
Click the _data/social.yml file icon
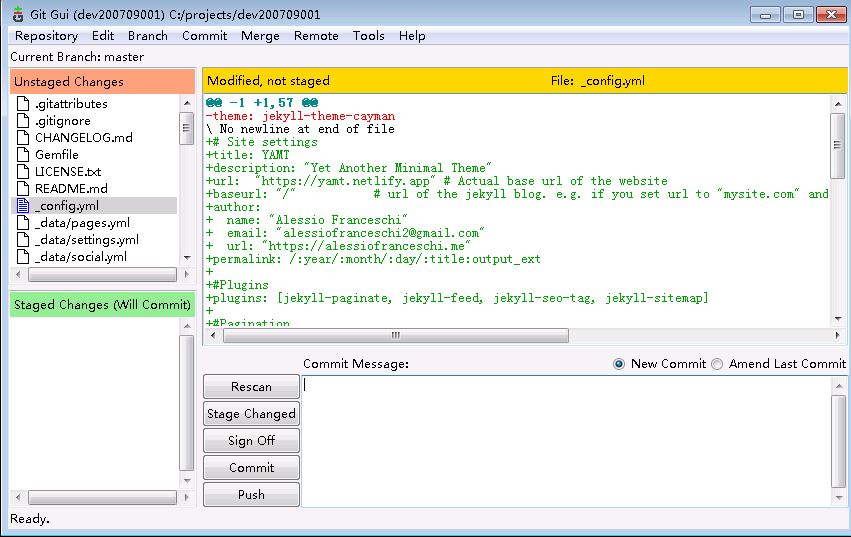pos(23,257)
